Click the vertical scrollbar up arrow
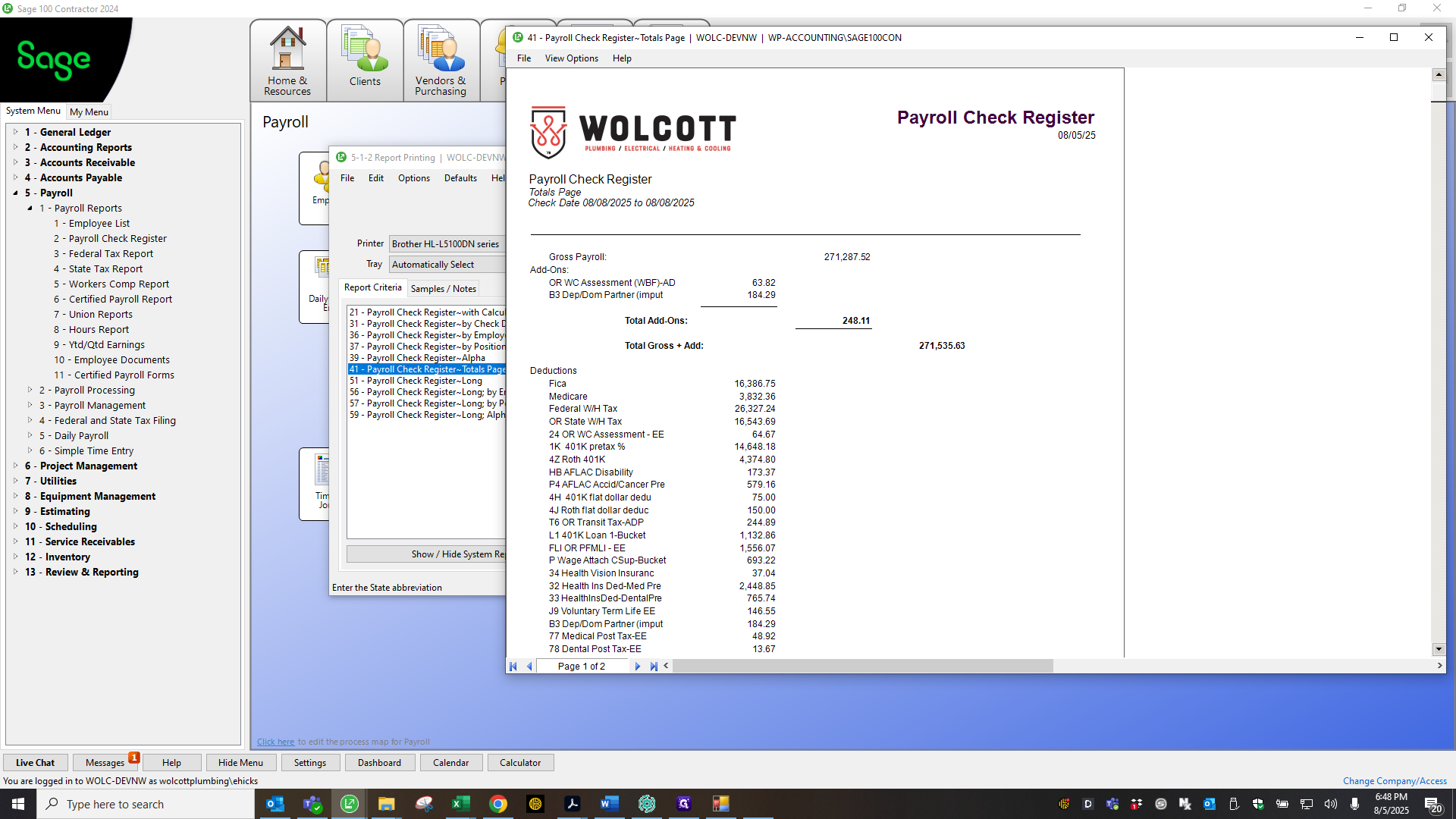 click(x=1439, y=74)
